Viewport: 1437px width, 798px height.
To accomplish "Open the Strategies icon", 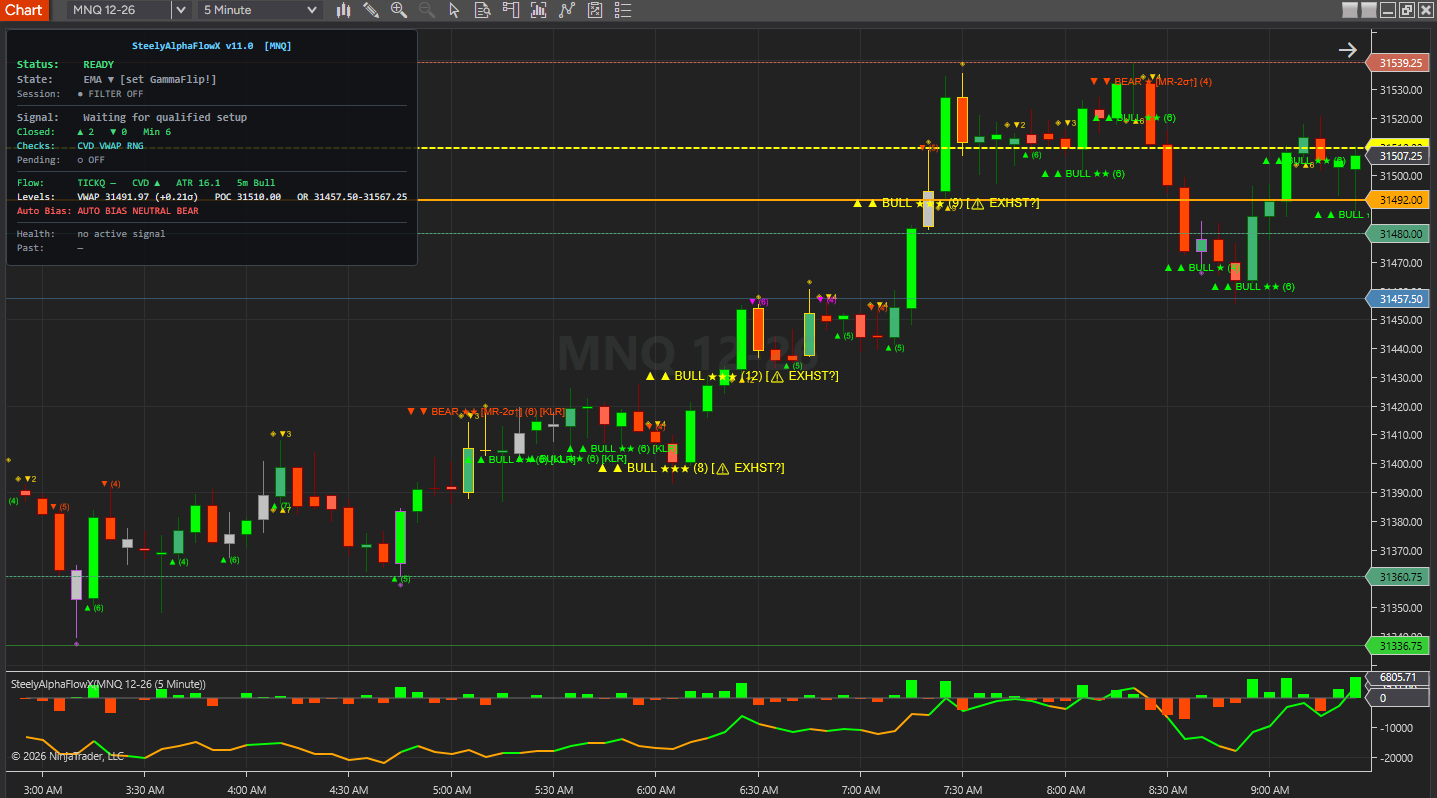I will click(567, 10).
